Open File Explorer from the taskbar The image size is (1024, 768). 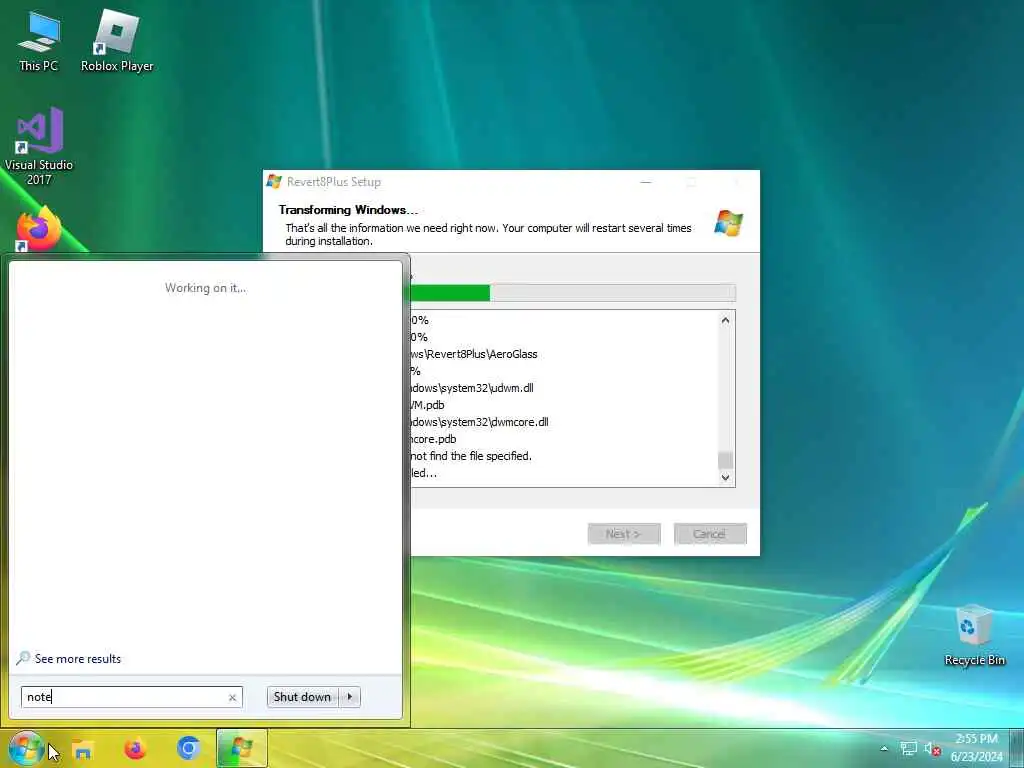click(x=83, y=749)
